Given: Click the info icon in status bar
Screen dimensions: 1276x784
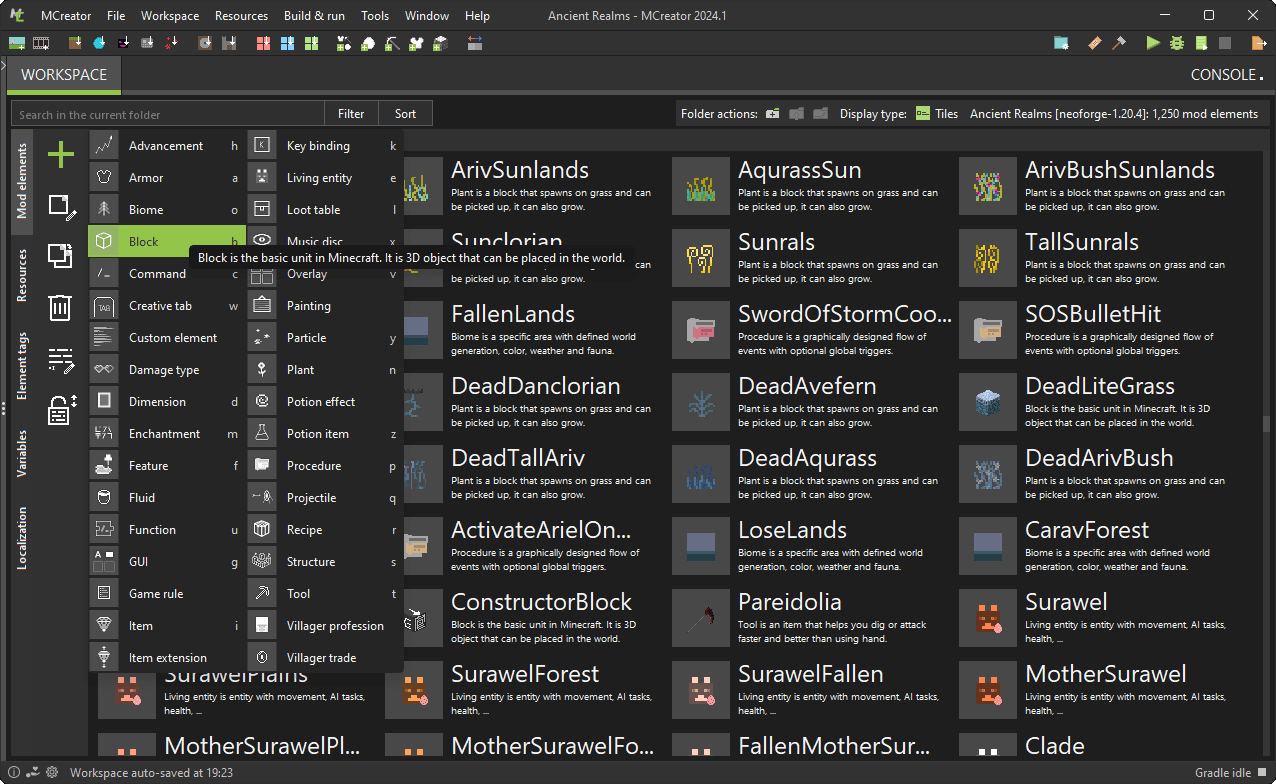Looking at the screenshot, I should 15,773.
